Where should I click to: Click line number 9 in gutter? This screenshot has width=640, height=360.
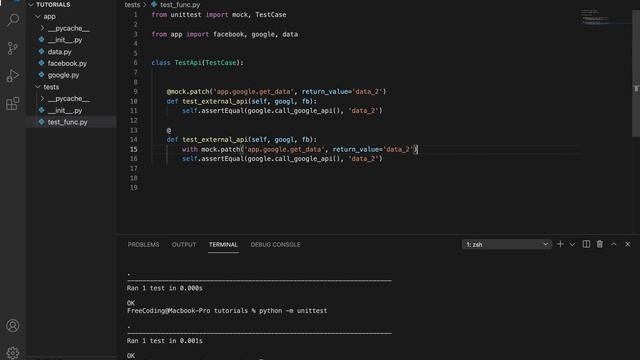click(x=136, y=91)
